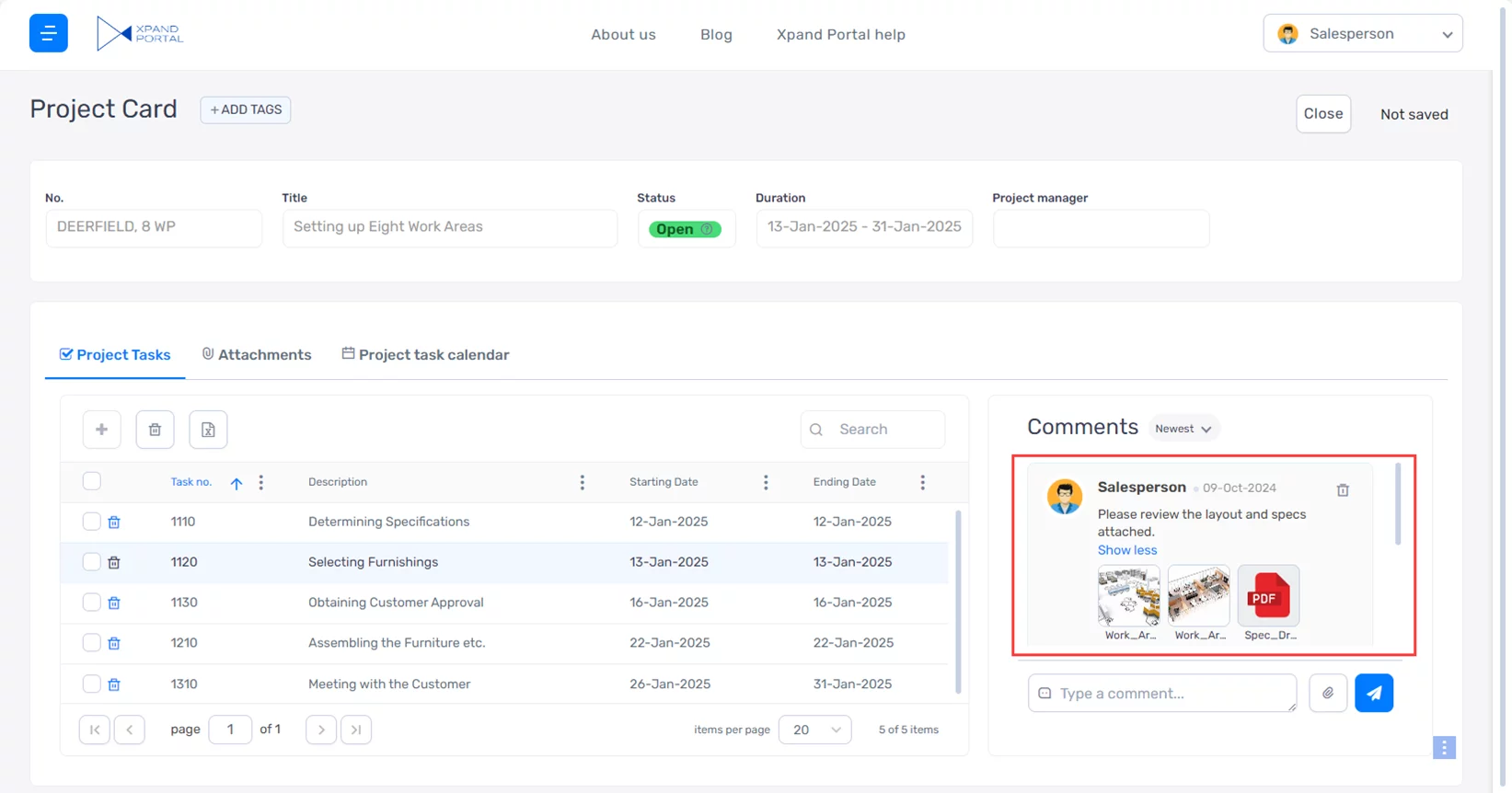
Task: Click Show less link in comment
Action: (1126, 550)
